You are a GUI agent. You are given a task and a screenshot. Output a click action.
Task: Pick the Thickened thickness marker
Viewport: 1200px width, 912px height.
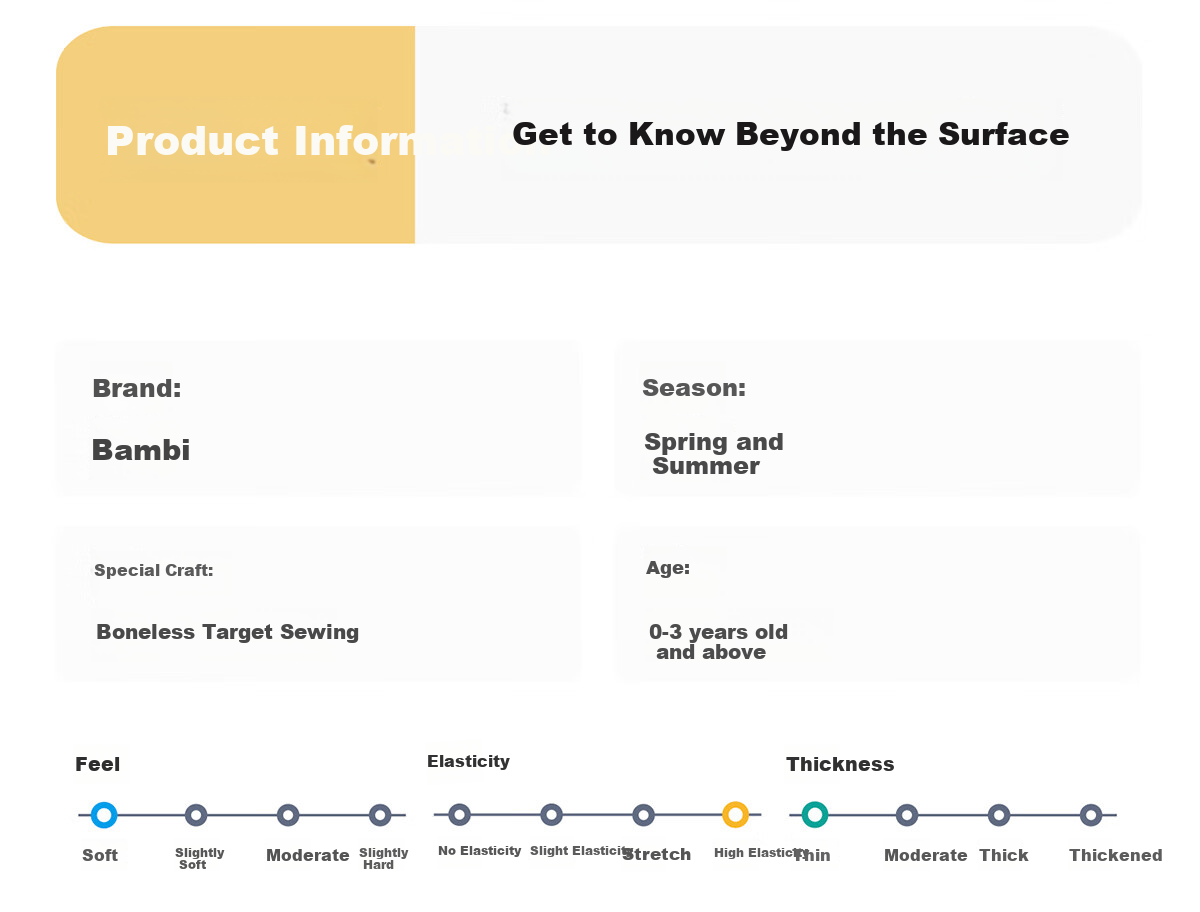pos(1091,815)
